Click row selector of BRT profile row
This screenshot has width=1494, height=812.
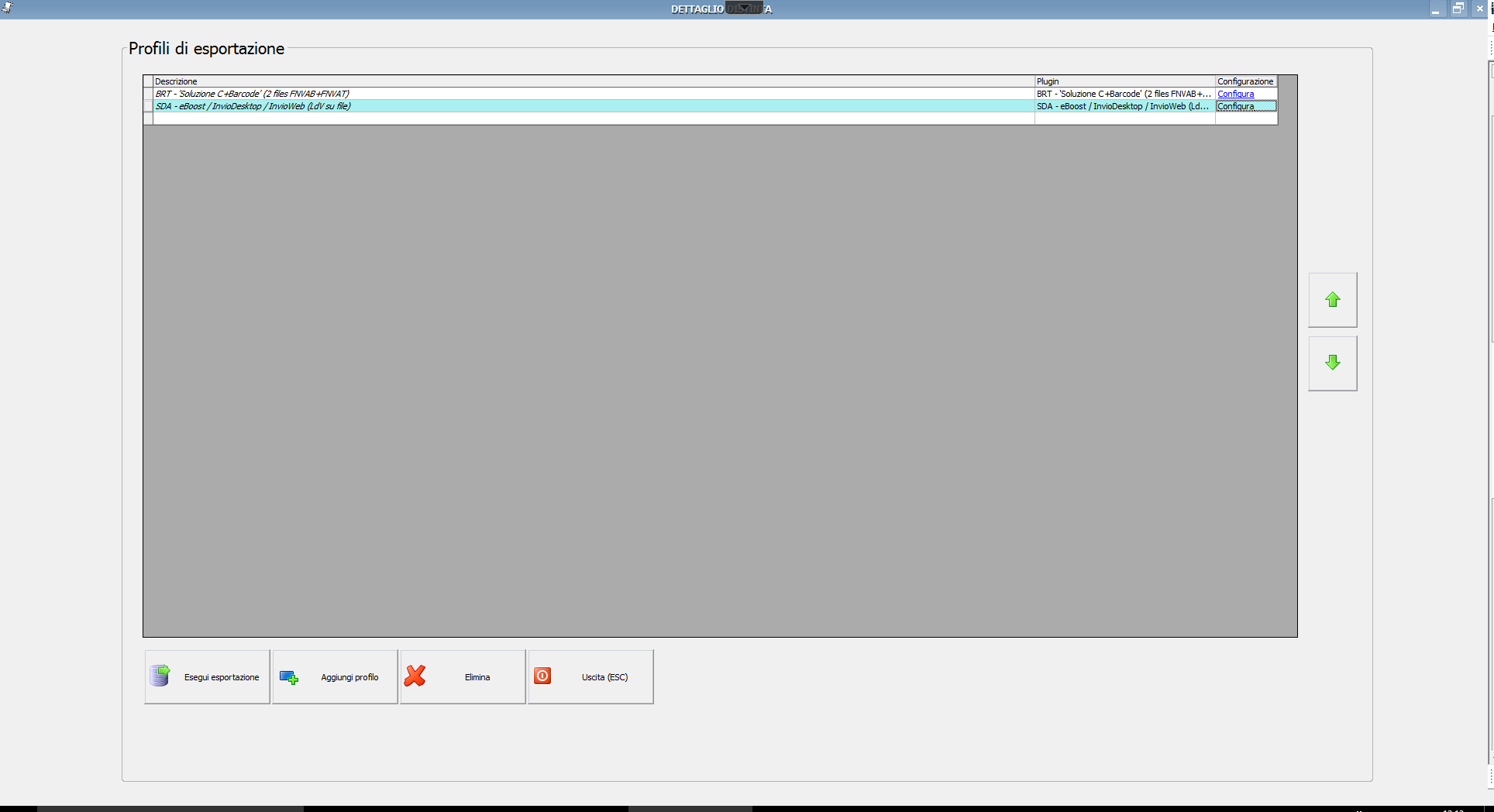coord(148,94)
